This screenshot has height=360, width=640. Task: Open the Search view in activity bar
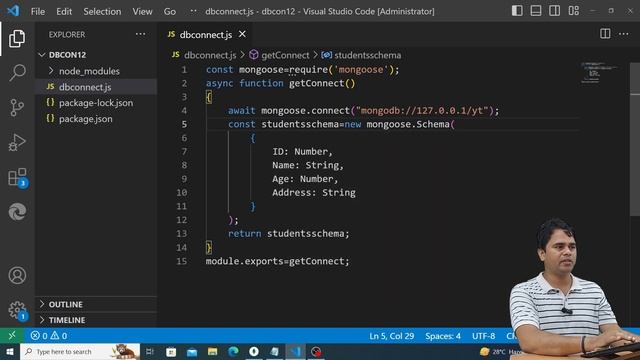[x=17, y=73]
